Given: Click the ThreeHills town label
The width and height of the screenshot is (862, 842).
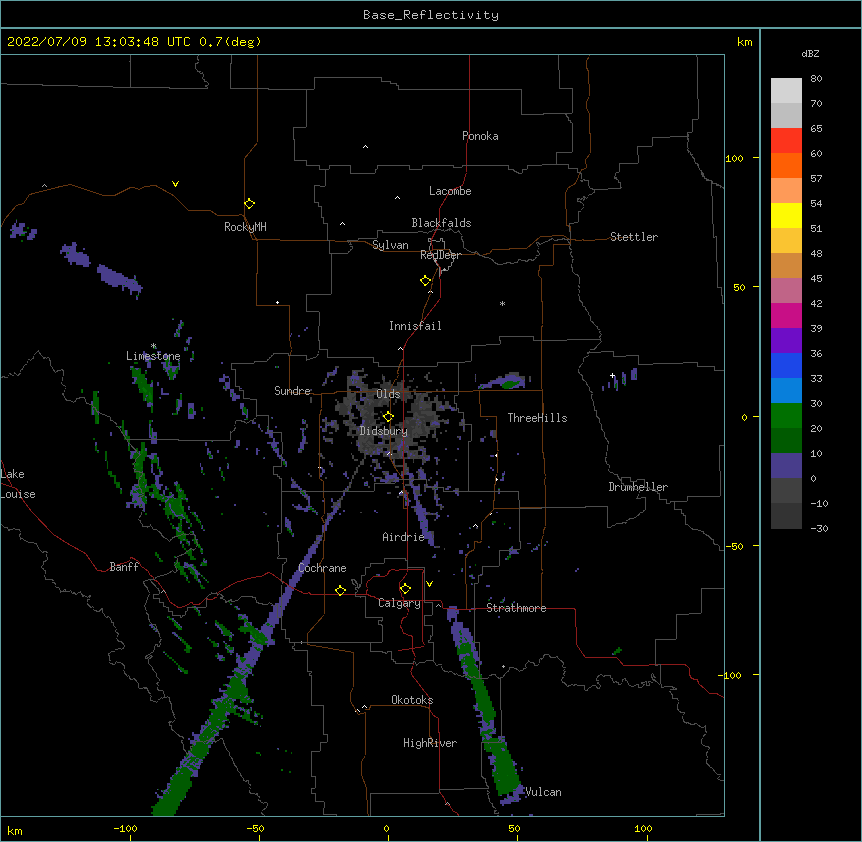Looking at the screenshot, I should (537, 418).
